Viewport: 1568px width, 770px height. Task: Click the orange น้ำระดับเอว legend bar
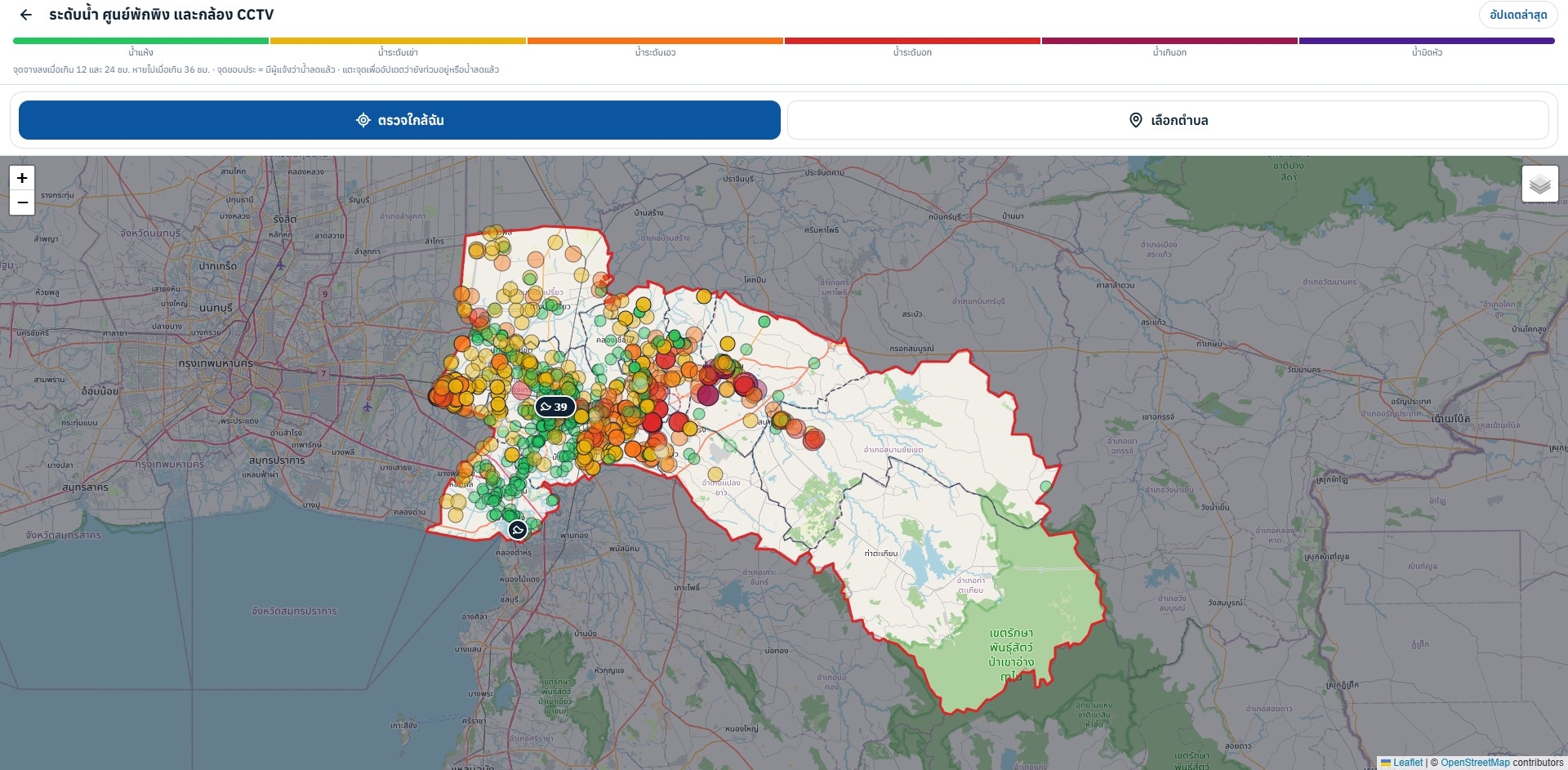click(655, 40)
